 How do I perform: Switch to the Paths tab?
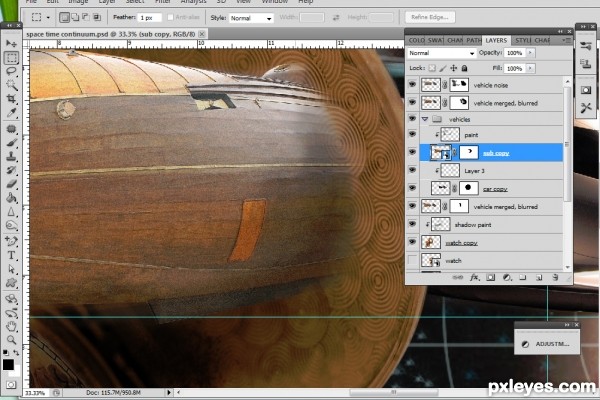tap(474, 40)
